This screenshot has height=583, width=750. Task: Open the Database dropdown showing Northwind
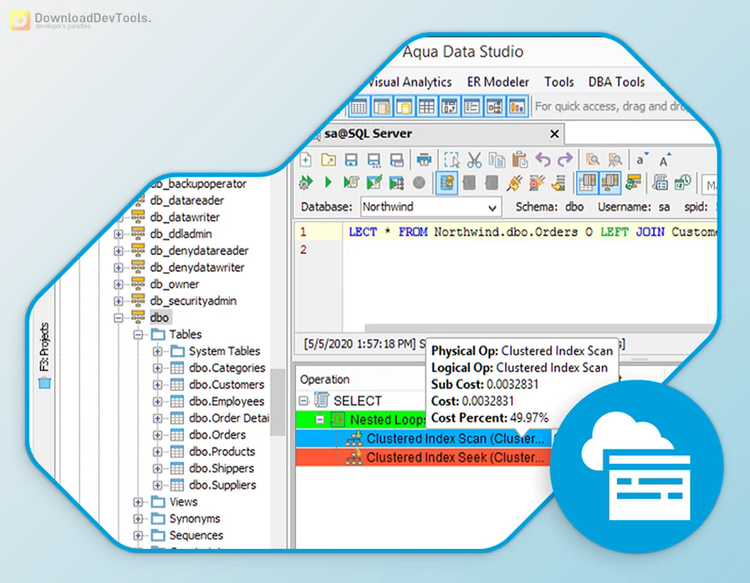[x=431, y=207]
